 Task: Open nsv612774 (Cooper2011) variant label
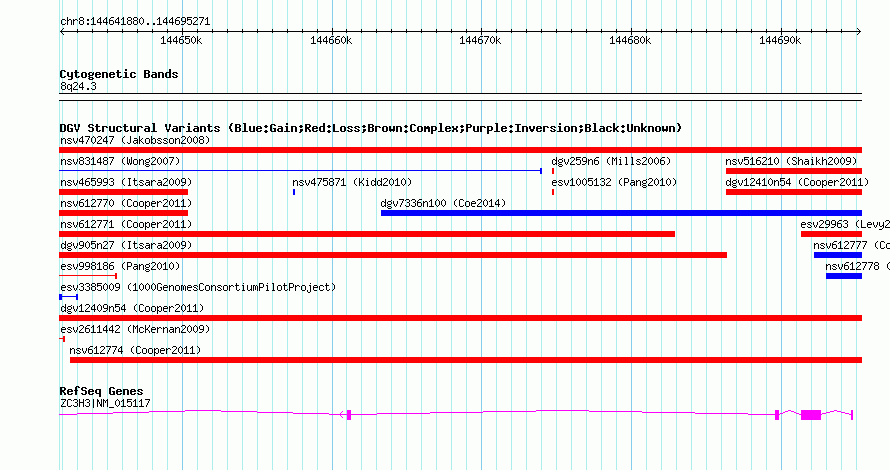(135, 350)
